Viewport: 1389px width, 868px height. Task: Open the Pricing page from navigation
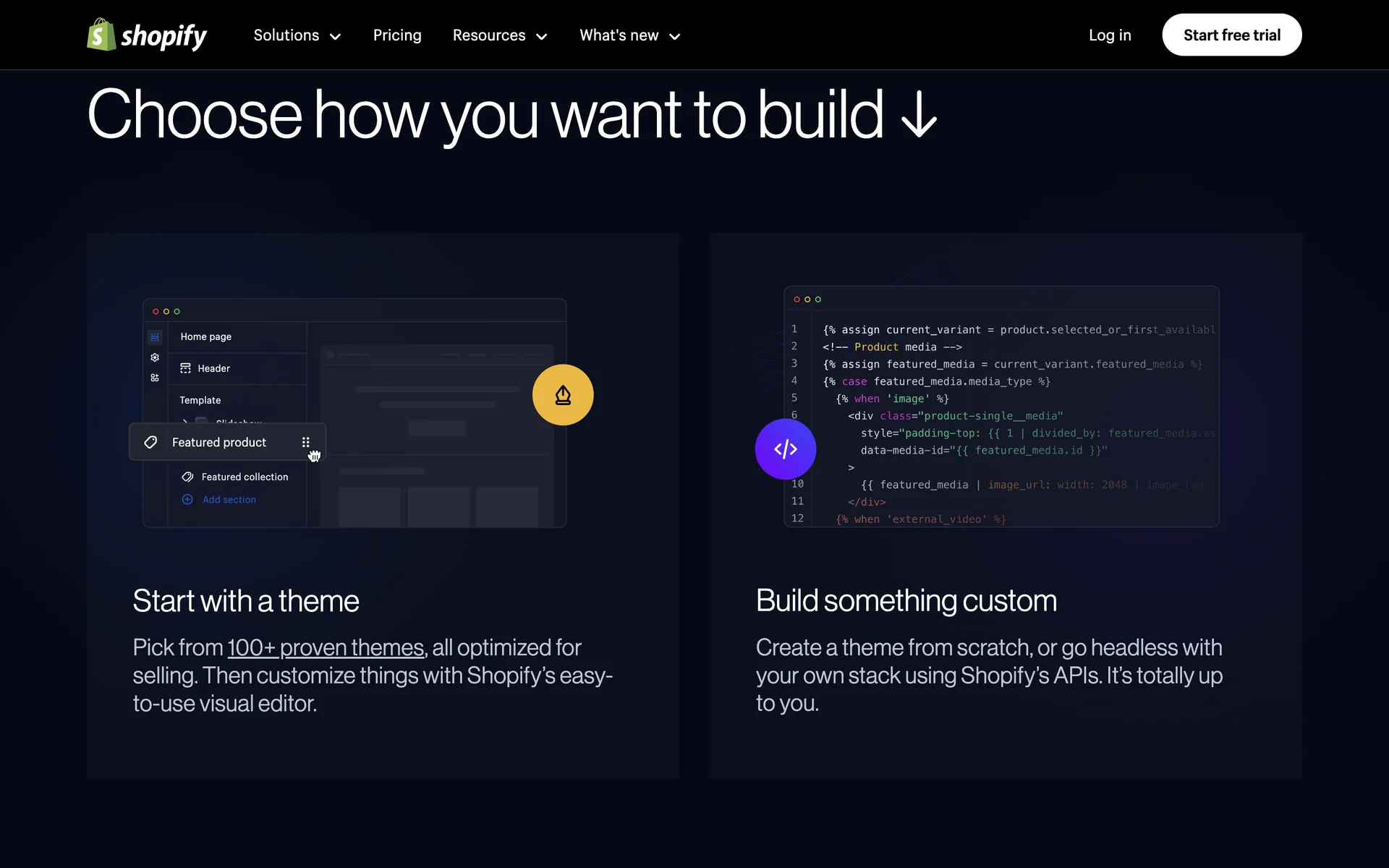coord(397,35)
